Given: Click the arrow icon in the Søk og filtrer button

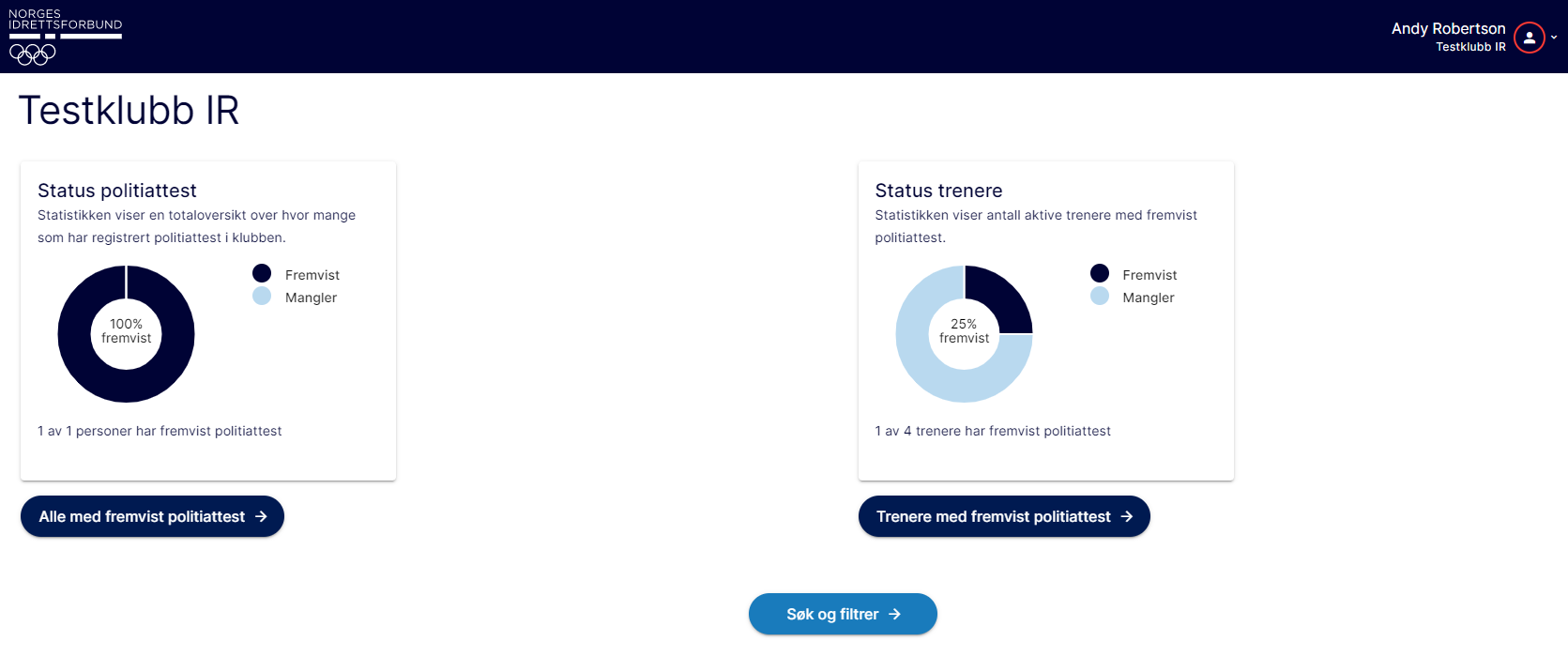Looking at the screenshot, I should (x=894, y=614).
